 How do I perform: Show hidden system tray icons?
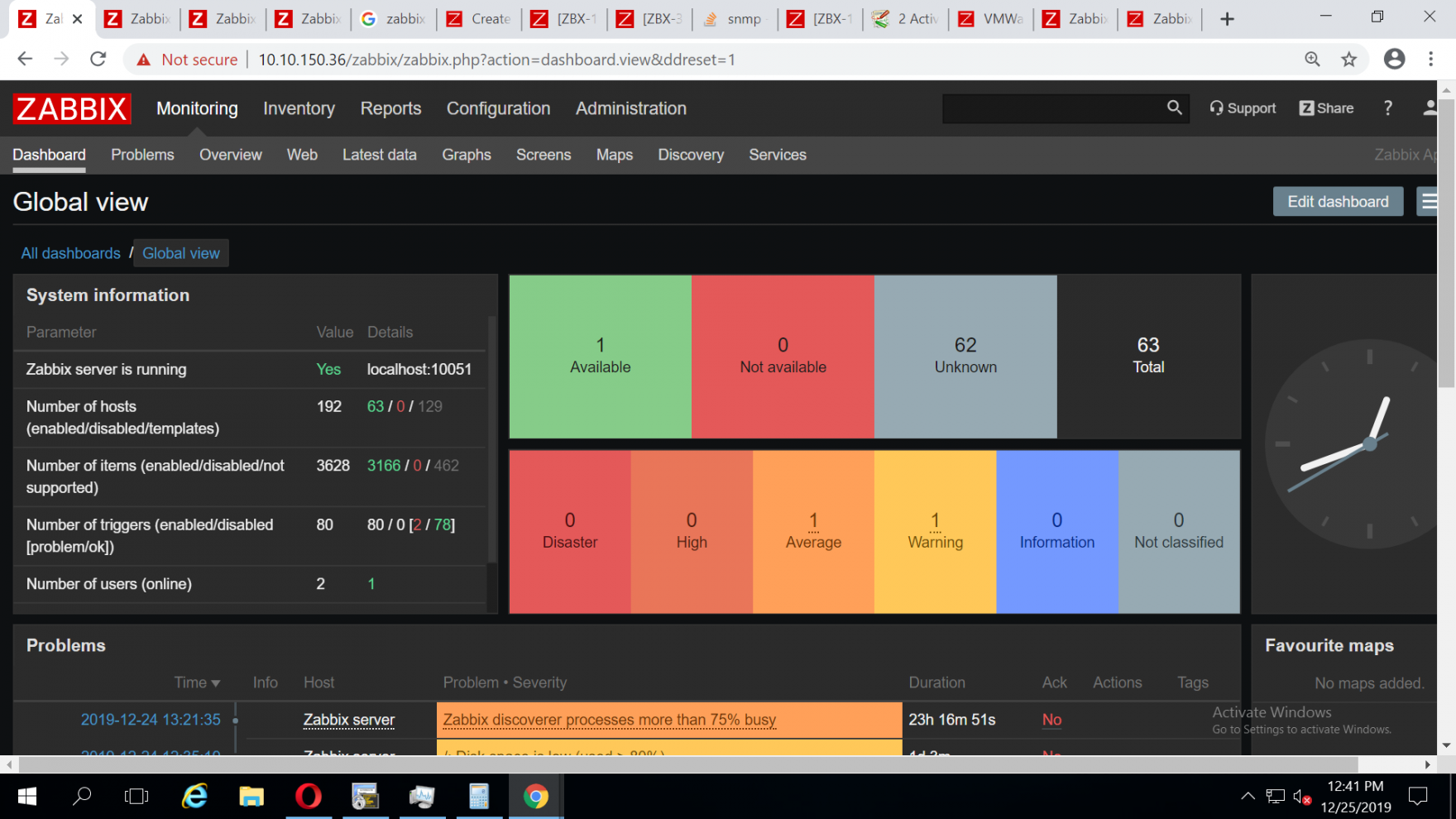(x=1248, y=797)
